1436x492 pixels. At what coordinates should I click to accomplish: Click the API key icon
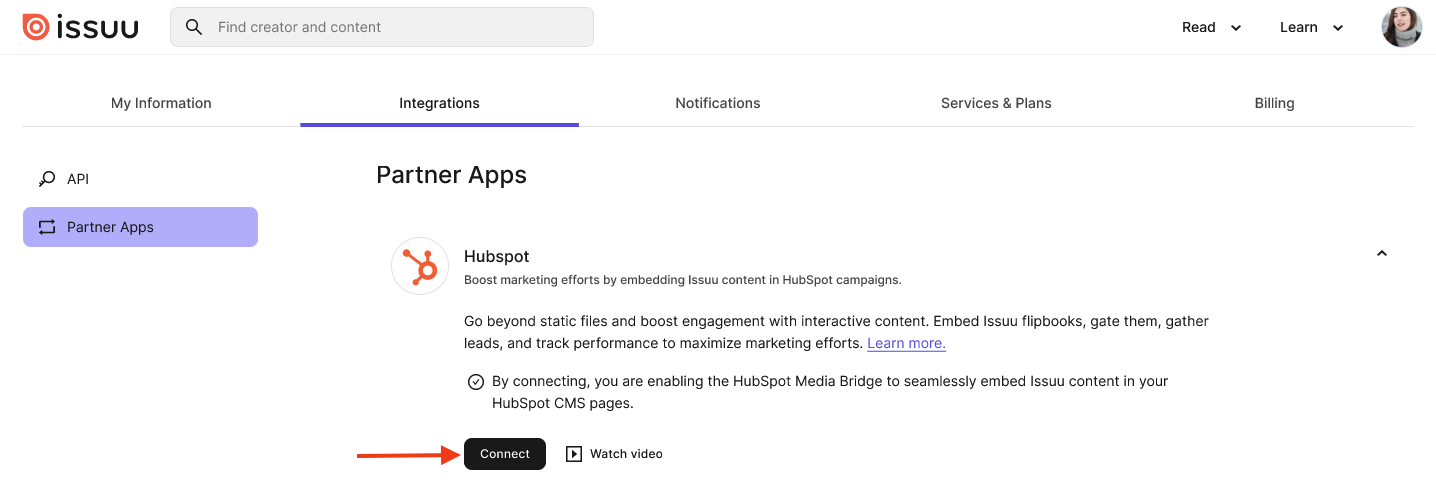coord(47,179)
